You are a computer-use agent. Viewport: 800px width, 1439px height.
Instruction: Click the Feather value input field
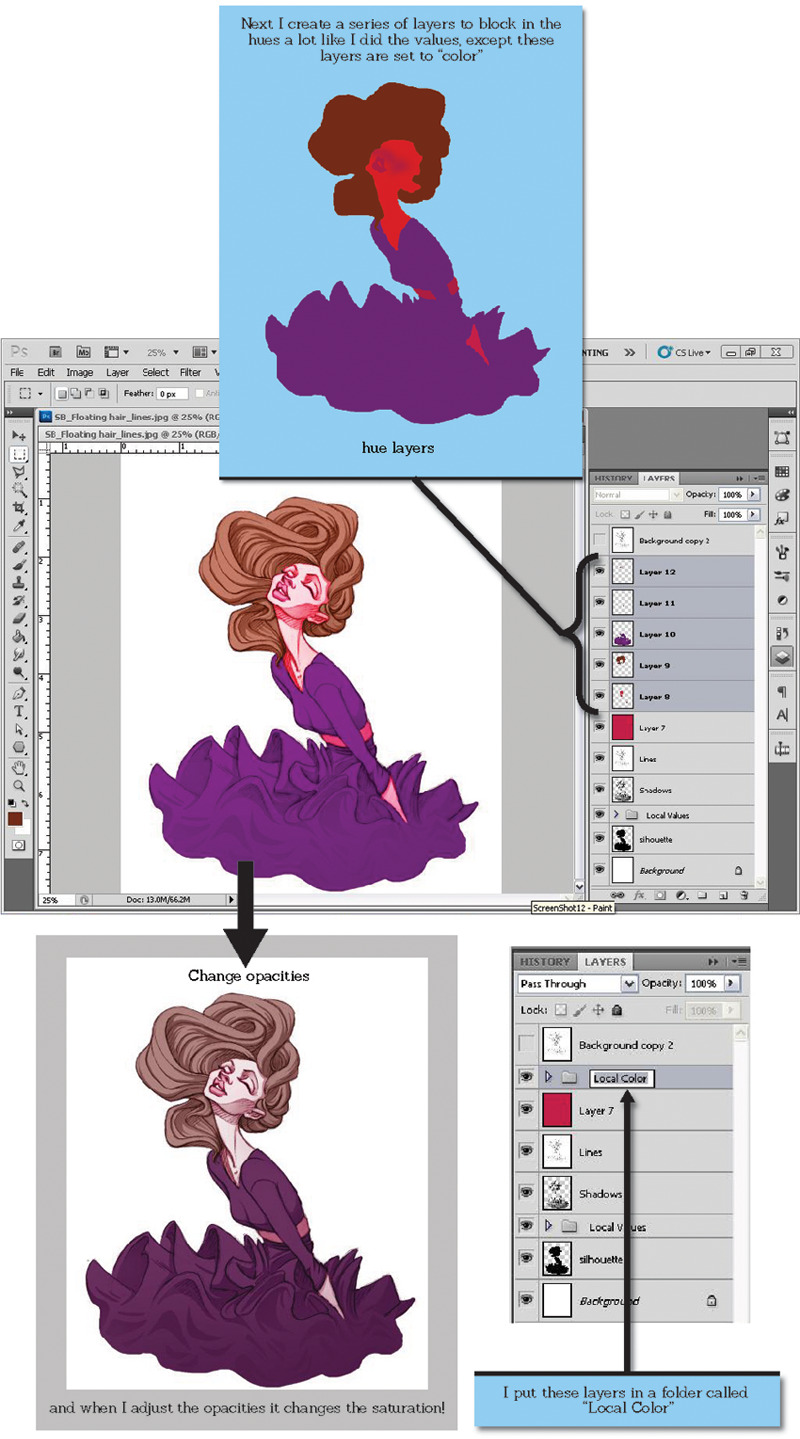171,394
